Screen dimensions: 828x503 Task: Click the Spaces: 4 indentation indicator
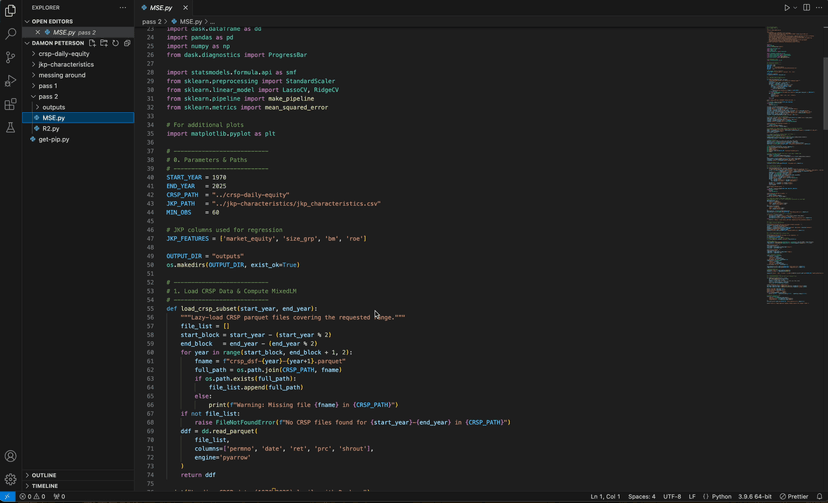point(642,496)
